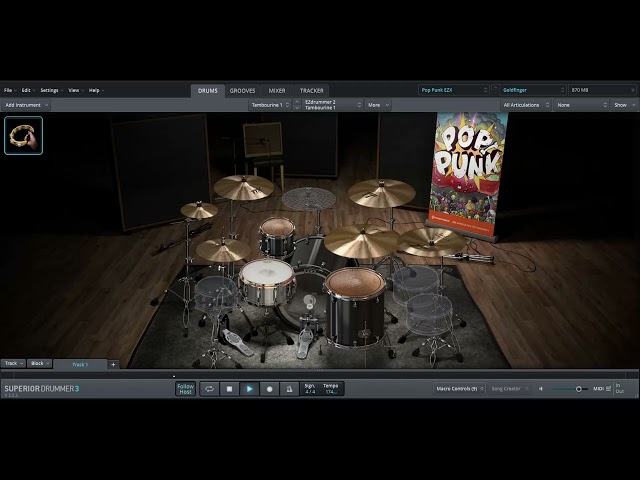Open the Help menu
This screenshot has height=480, width=640.
tap(96, 90)
